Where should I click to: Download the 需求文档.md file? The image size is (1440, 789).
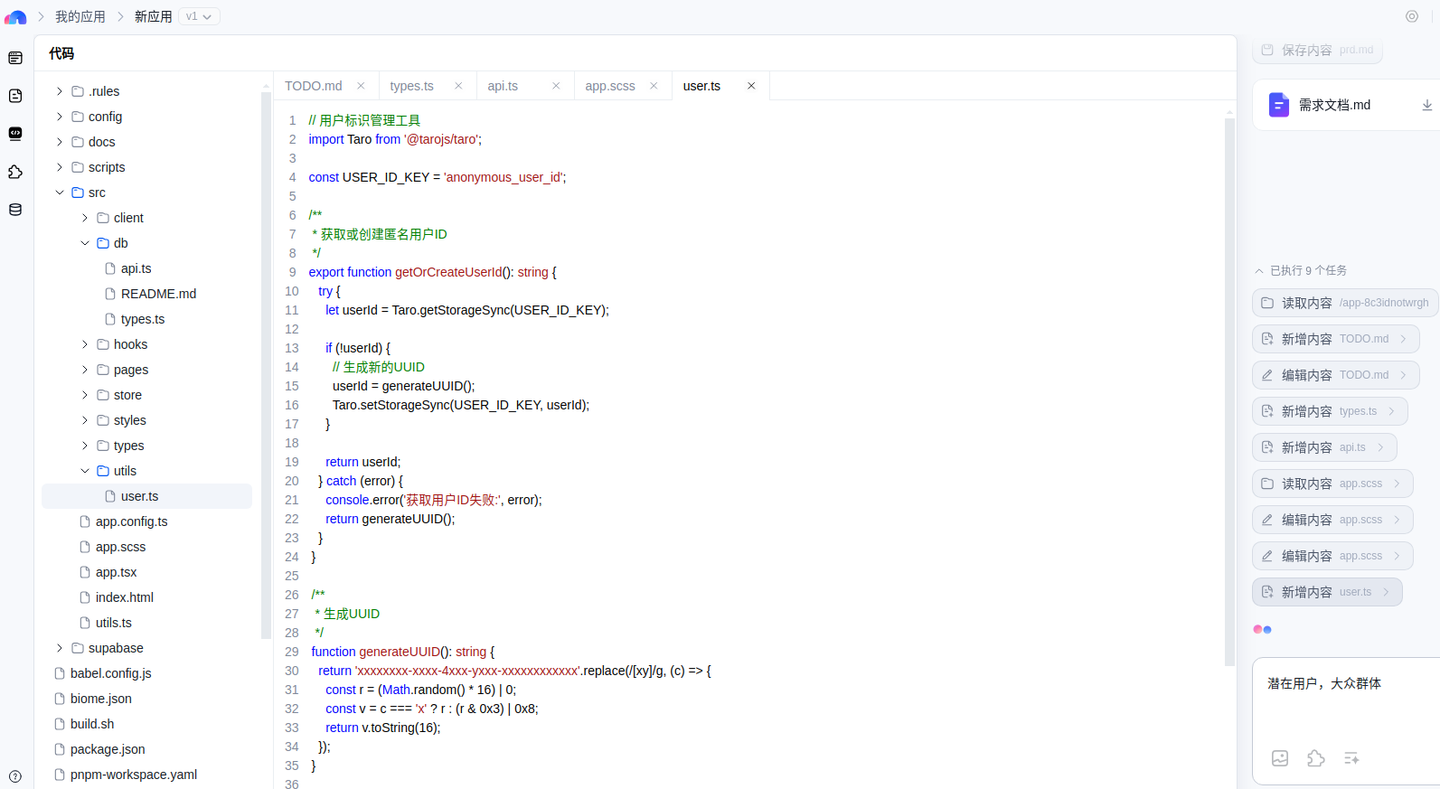[x=1426, y=105]
